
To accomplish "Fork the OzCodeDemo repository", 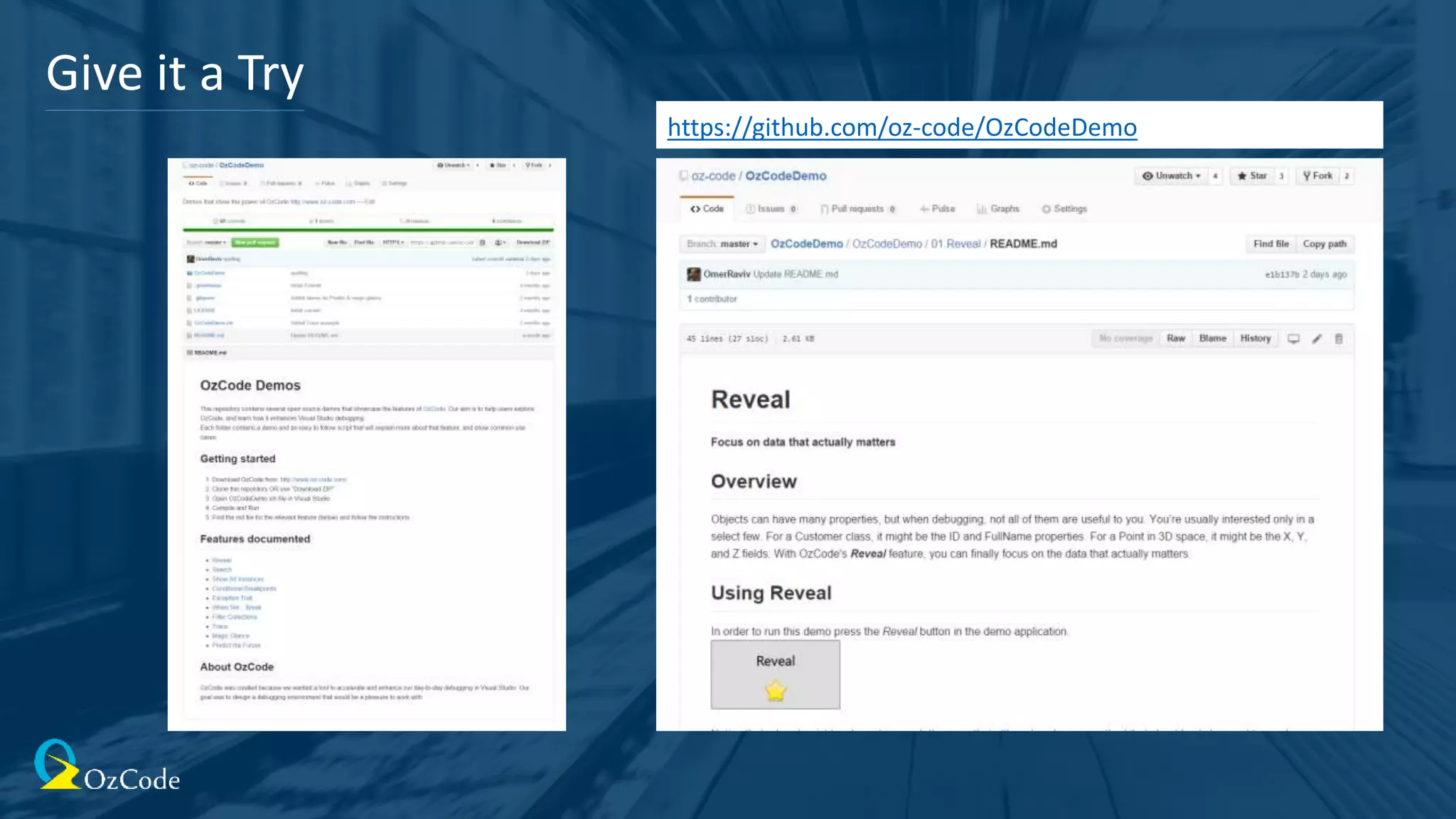I will (1317, 176).
